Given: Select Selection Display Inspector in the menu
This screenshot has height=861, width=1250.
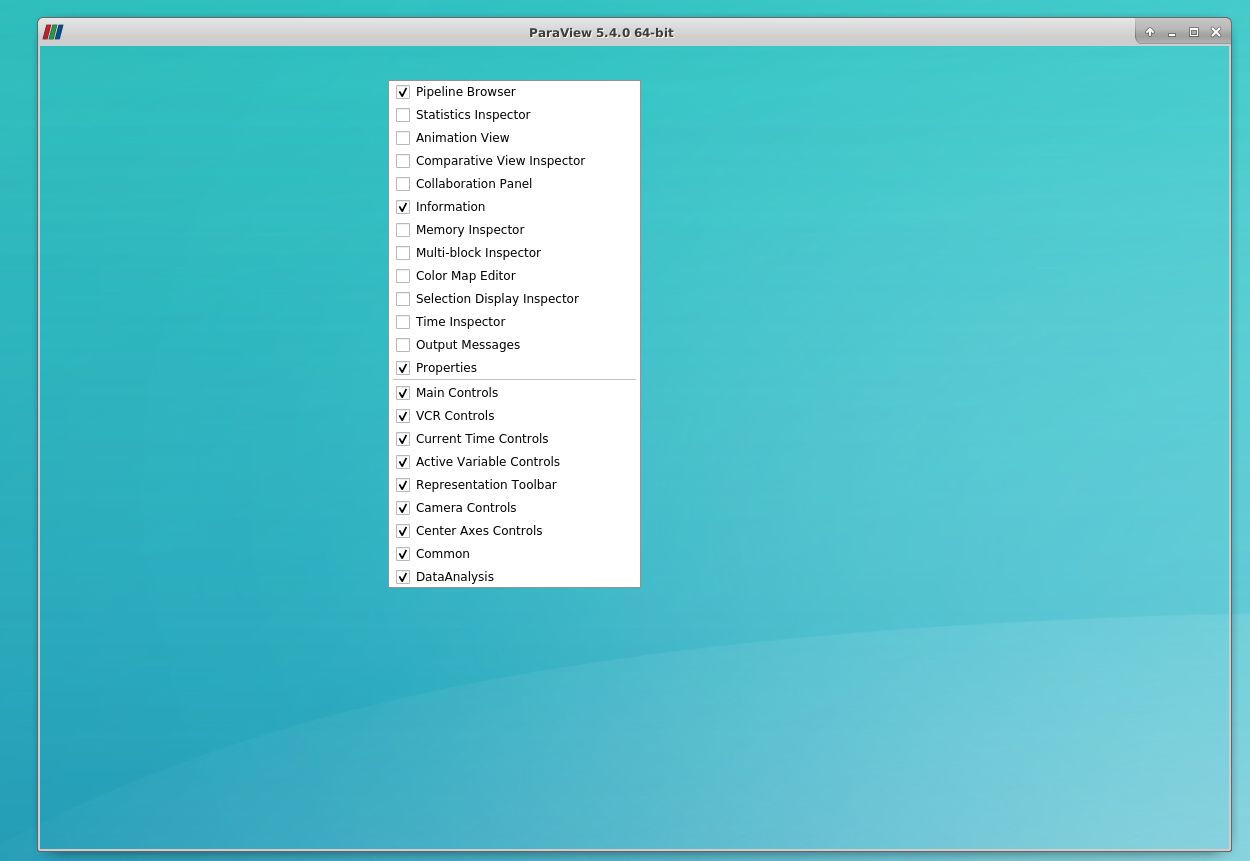Looking at the screenshot, I should click(514, 299).
